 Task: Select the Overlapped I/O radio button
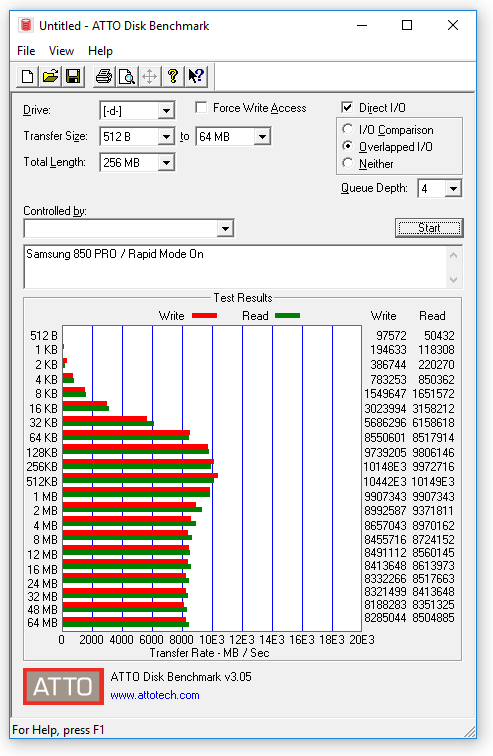(x=347, y=146)
